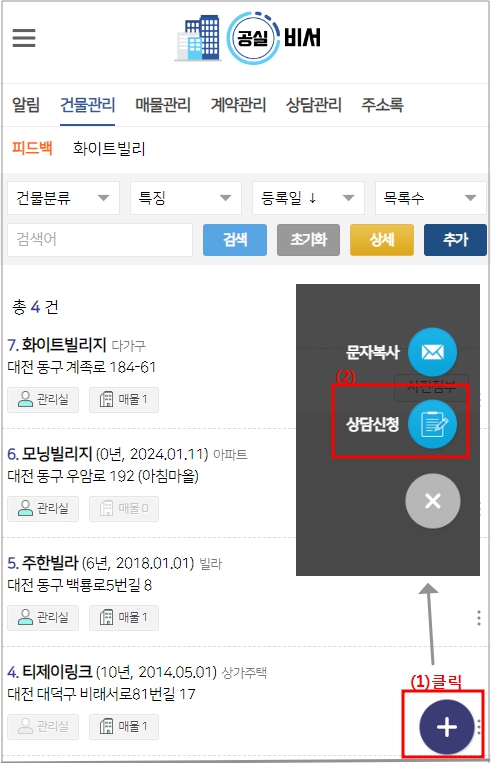Click the 초기화 reset button
Image resolution: width=491 pixels, height=763 pixels.
309,239
